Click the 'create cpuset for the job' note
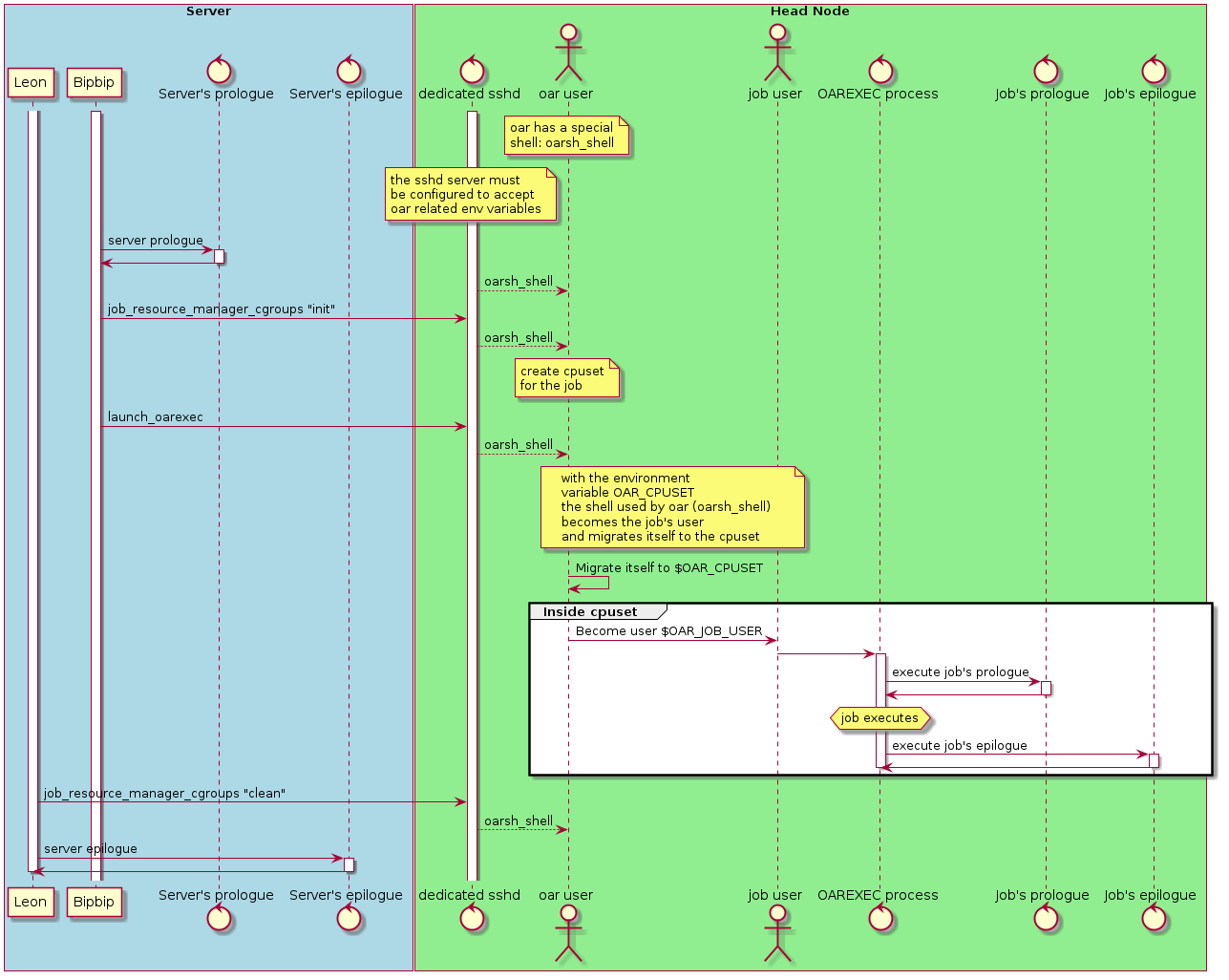This screenshot has width=1229, height=980. (567, 378)
